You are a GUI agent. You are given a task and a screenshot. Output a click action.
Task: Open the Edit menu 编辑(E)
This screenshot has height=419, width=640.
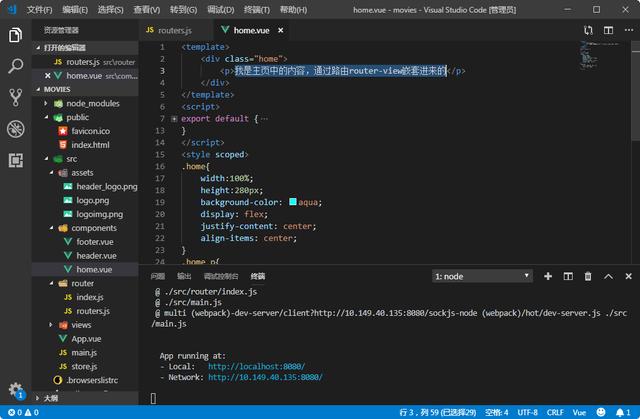[75, 10]
